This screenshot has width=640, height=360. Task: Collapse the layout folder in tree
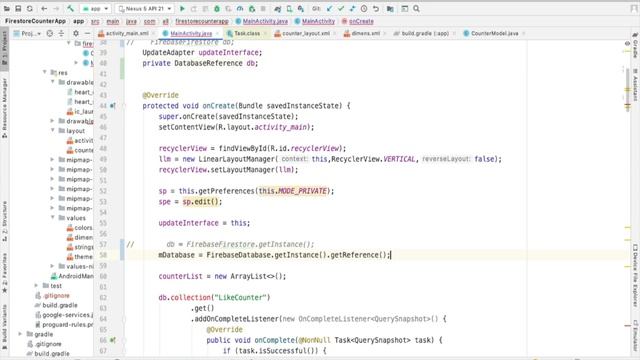click(x=53, y=131)
